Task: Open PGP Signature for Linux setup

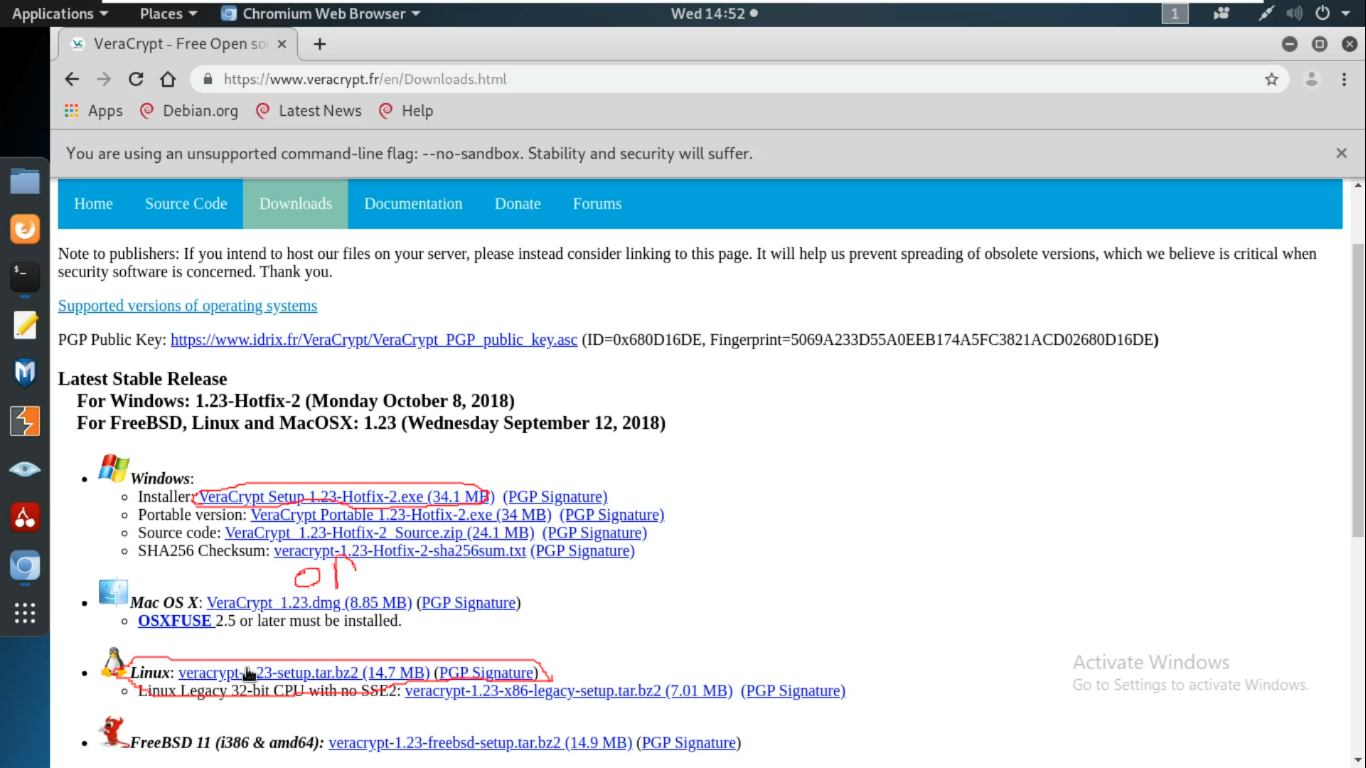Action: click(x=486, y=673)
